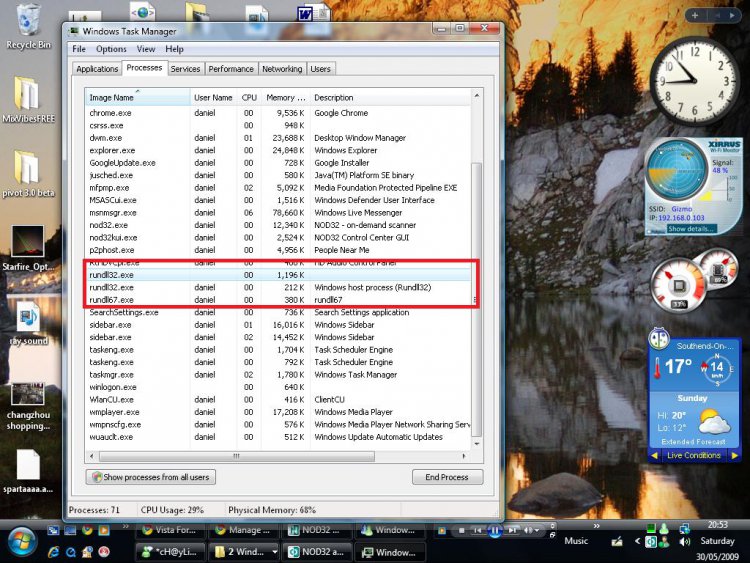Click the Switch between windows icon

click(54, 530)
